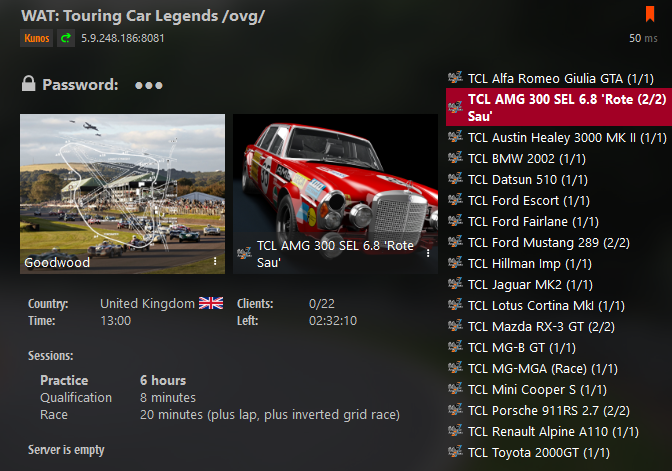
Task: Click the password lock icon
Action: (x=28, y=84)
